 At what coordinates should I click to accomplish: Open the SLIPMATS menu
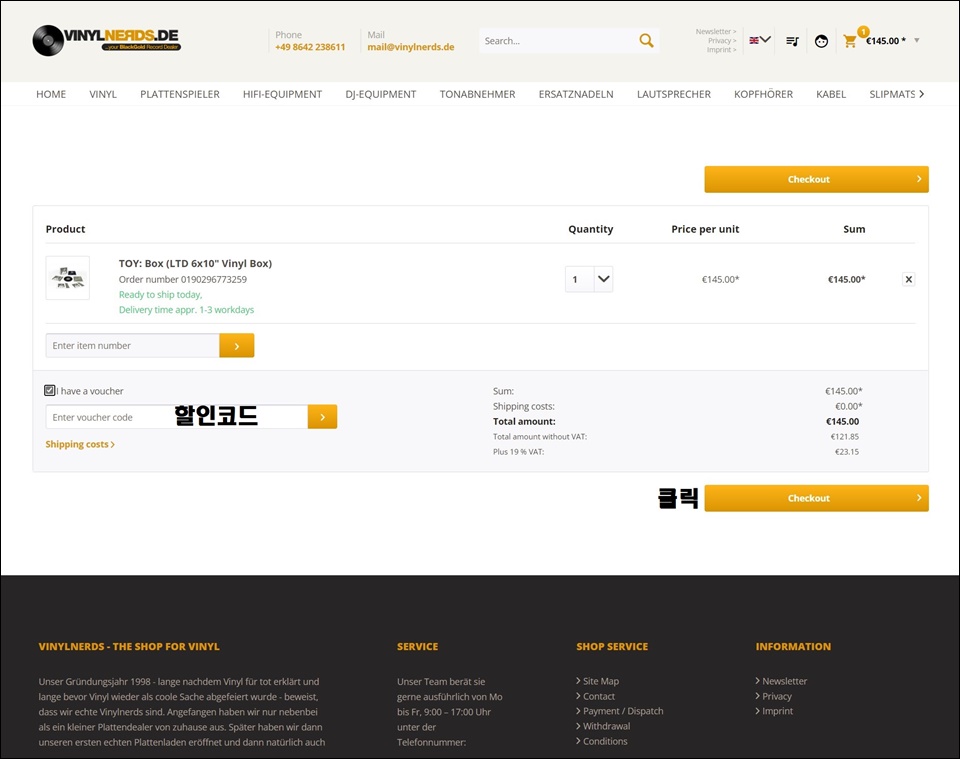[x=893, y=94]
